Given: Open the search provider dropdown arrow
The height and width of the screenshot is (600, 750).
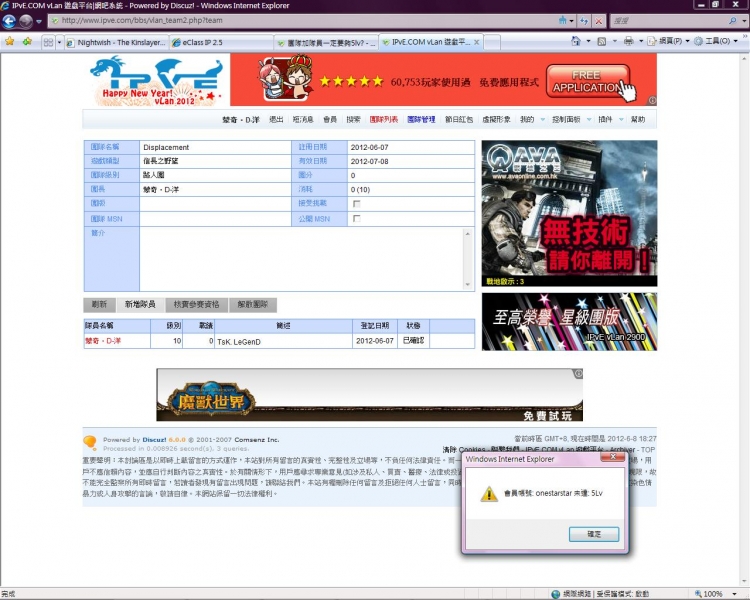Looking at the screenshot, I should [744, 22].
